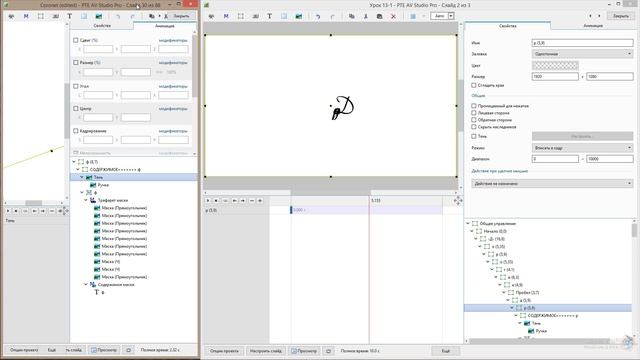640x360 pixels.
Task: Play the right window timeline
Action: click(208, 200)
